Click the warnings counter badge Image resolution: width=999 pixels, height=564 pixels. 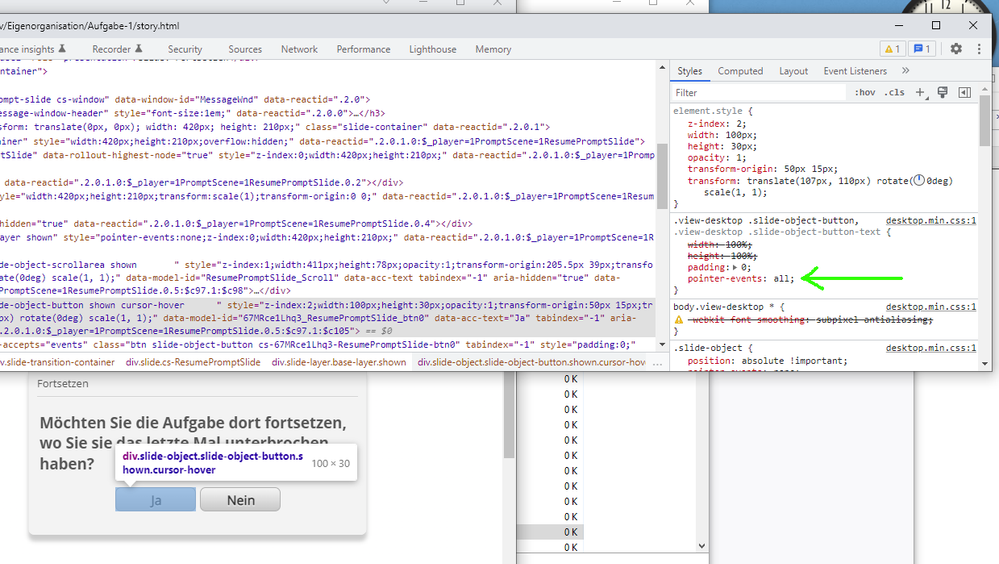click(x=891, y=49)
